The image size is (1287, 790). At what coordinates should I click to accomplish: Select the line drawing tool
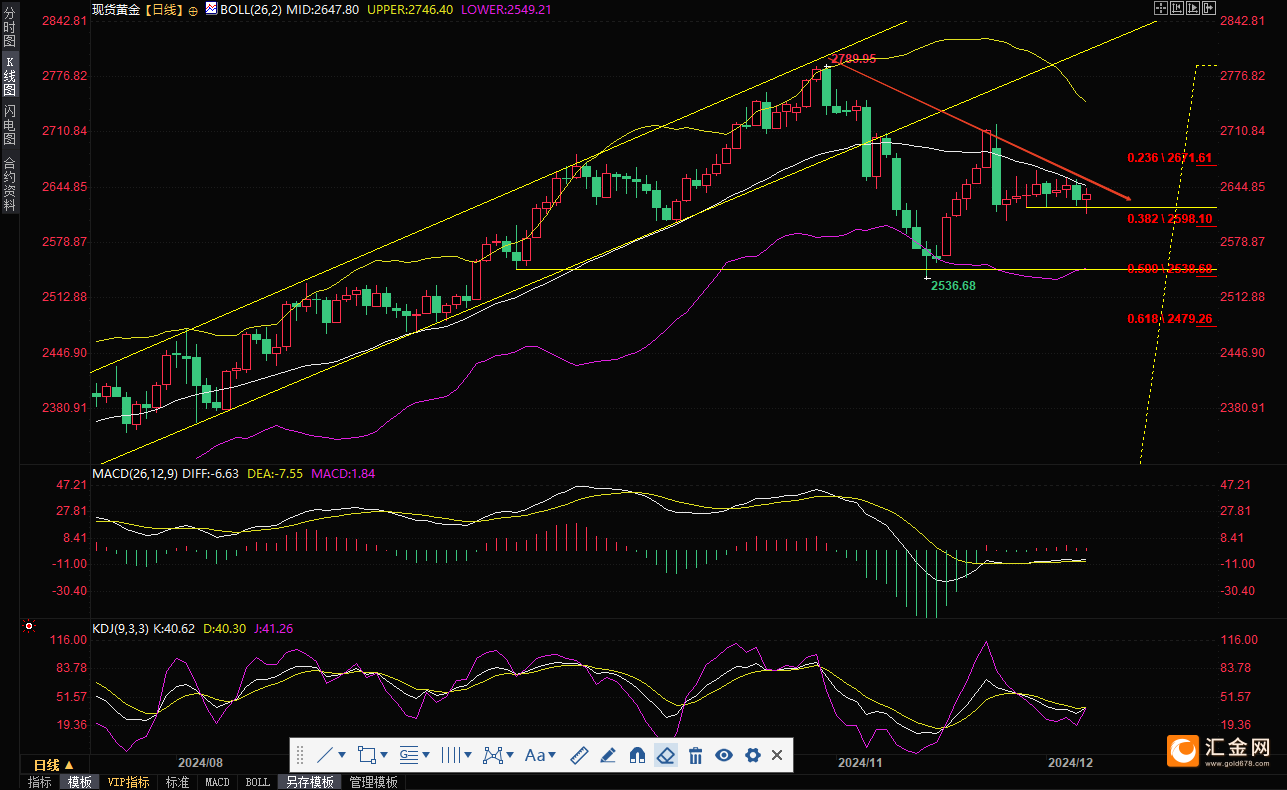pos(325,755)
